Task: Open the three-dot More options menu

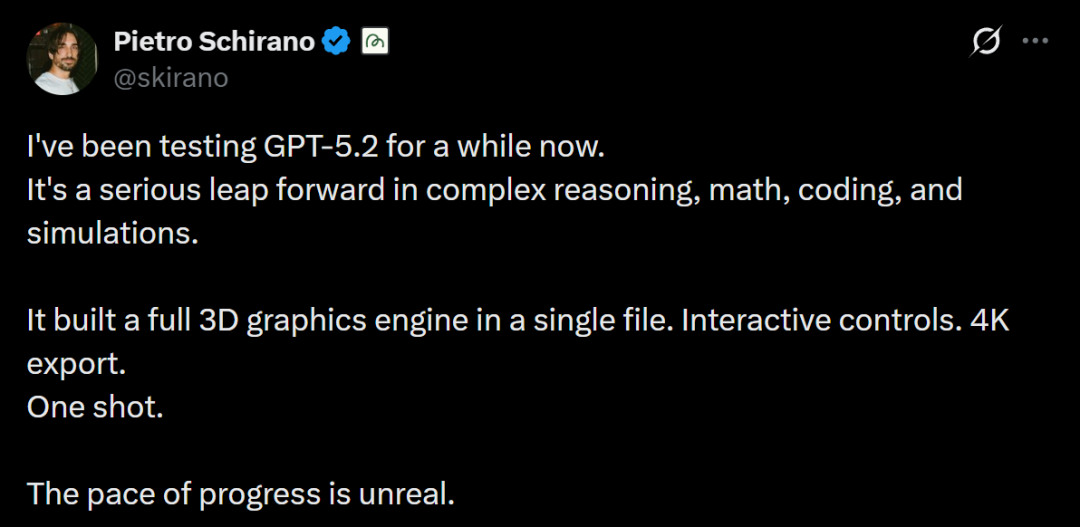Action: coord(1034,41)
